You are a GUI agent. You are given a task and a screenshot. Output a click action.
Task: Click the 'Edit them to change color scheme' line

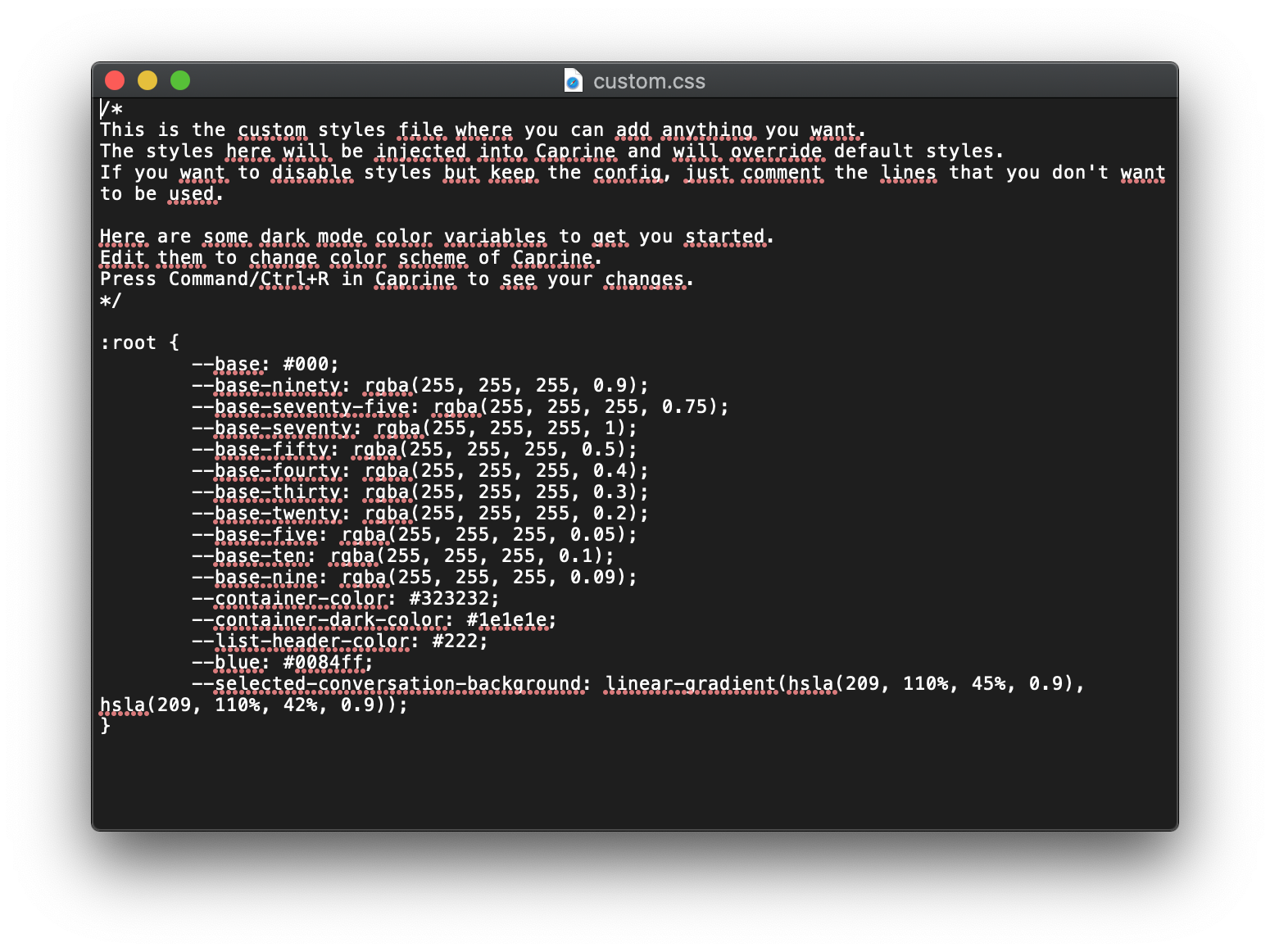point(351,257)
